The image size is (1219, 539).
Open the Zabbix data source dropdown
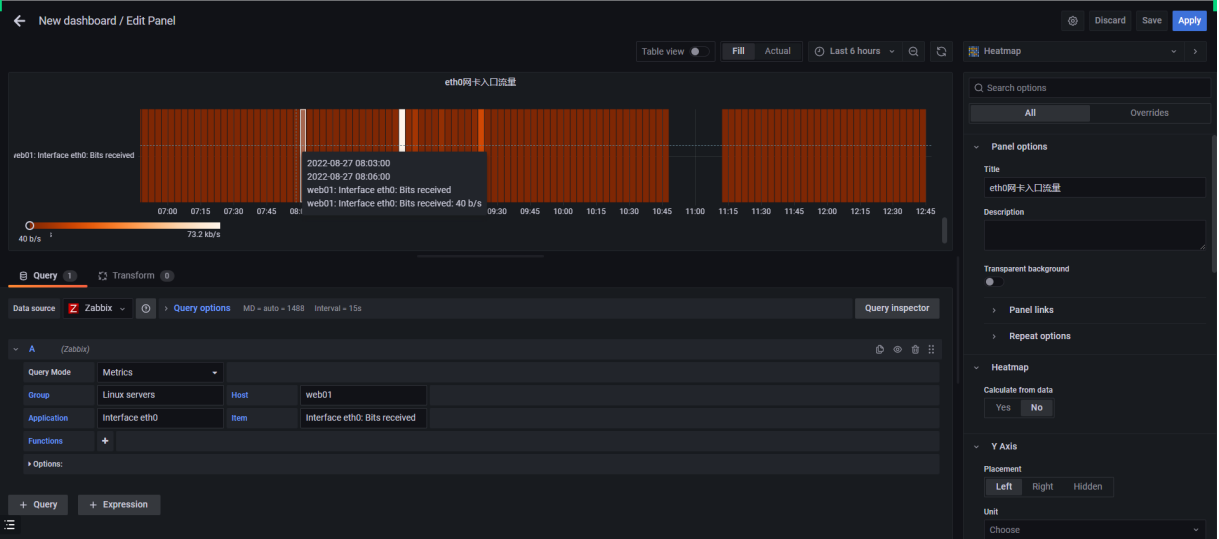click(97, 308)
